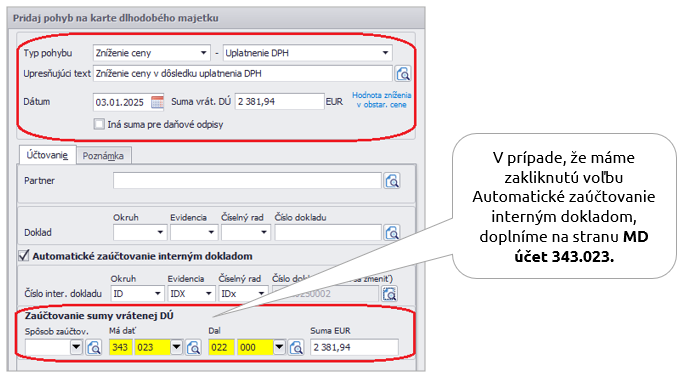Open lookup icon next to Upresňujúci text
681x375 pixels.
point(403,74)
